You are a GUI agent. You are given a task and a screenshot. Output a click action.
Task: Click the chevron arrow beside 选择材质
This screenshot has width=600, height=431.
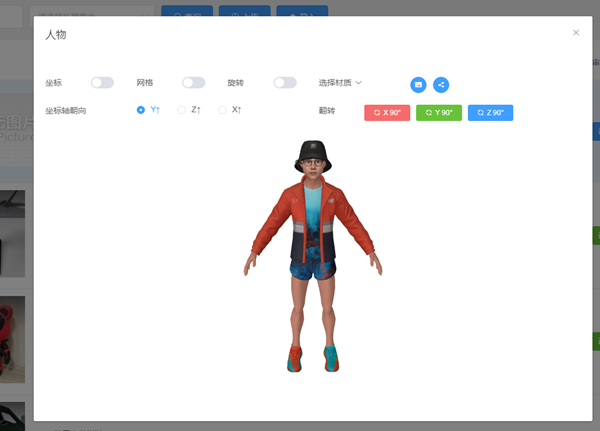pyautogui.click(x=359, y=83)
